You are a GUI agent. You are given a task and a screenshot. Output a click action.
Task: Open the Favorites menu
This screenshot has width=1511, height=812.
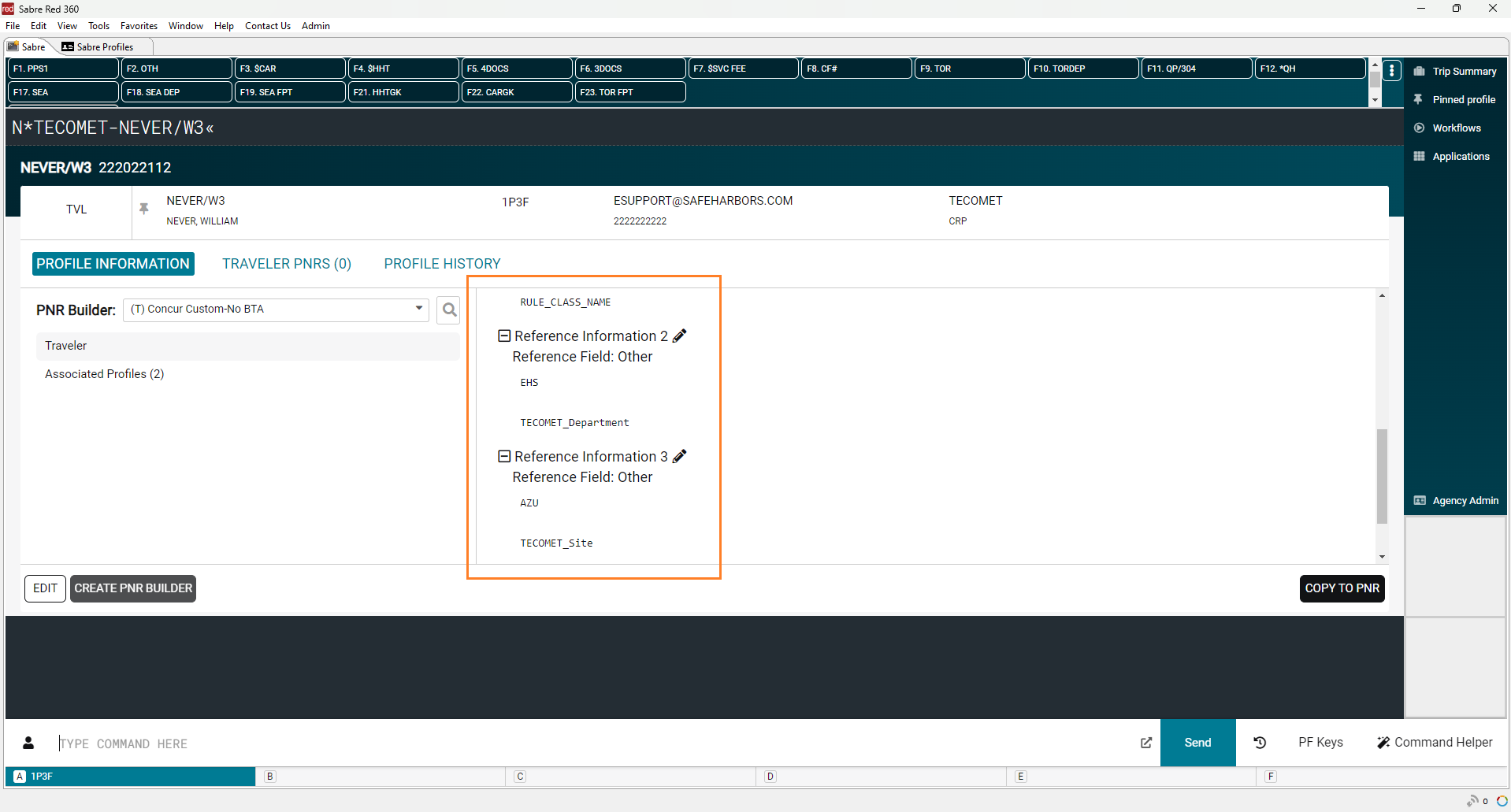pos(139,26)
